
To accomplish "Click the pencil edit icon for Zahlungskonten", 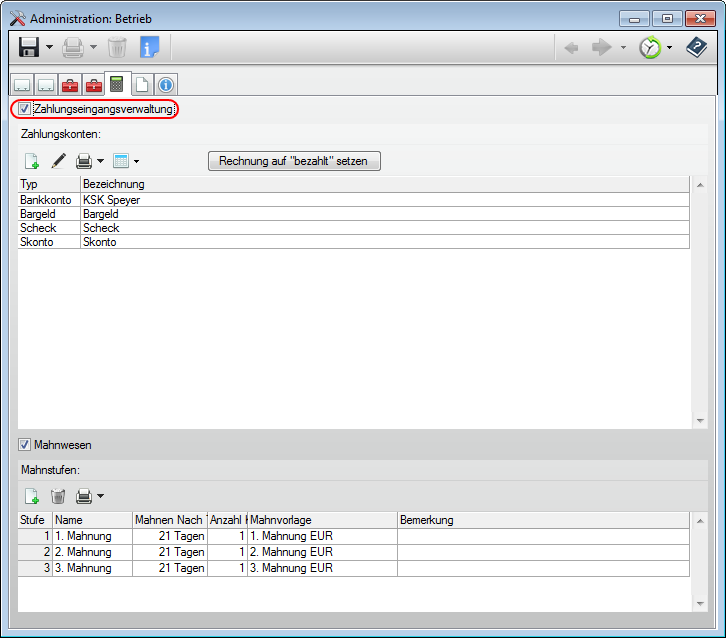I will pos(58,161).
